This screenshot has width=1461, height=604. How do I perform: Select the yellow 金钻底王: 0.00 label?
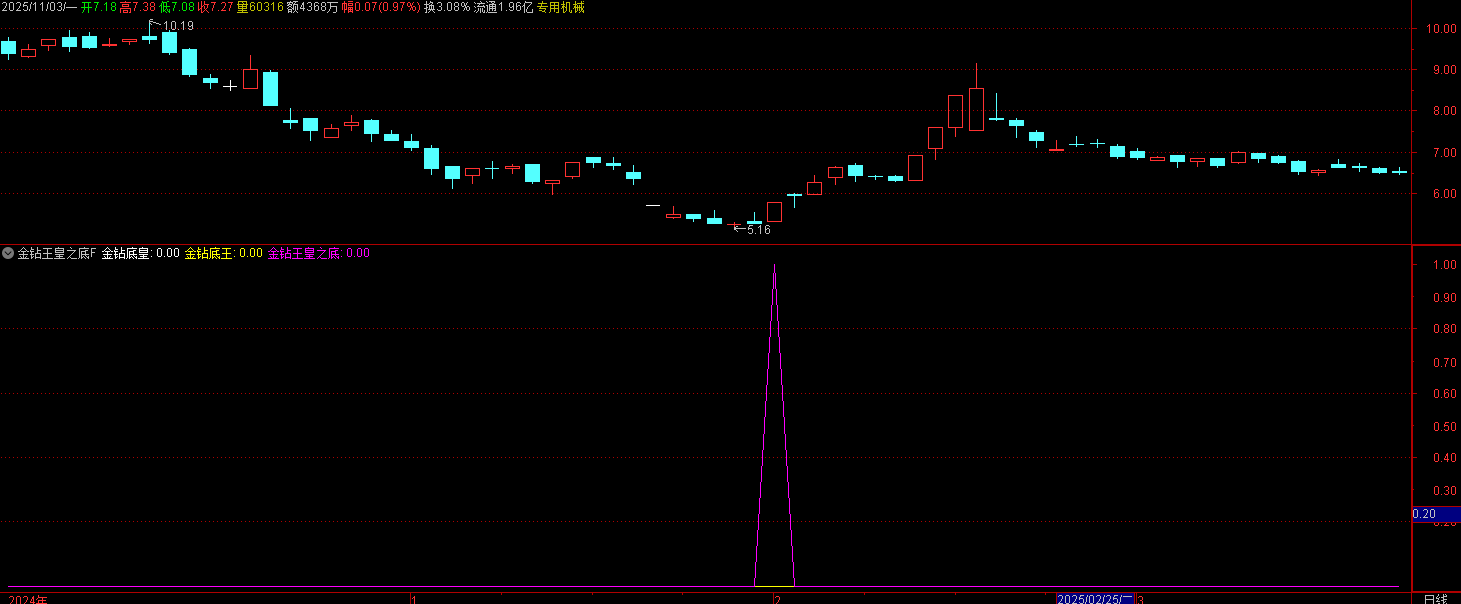pos(224,254)
